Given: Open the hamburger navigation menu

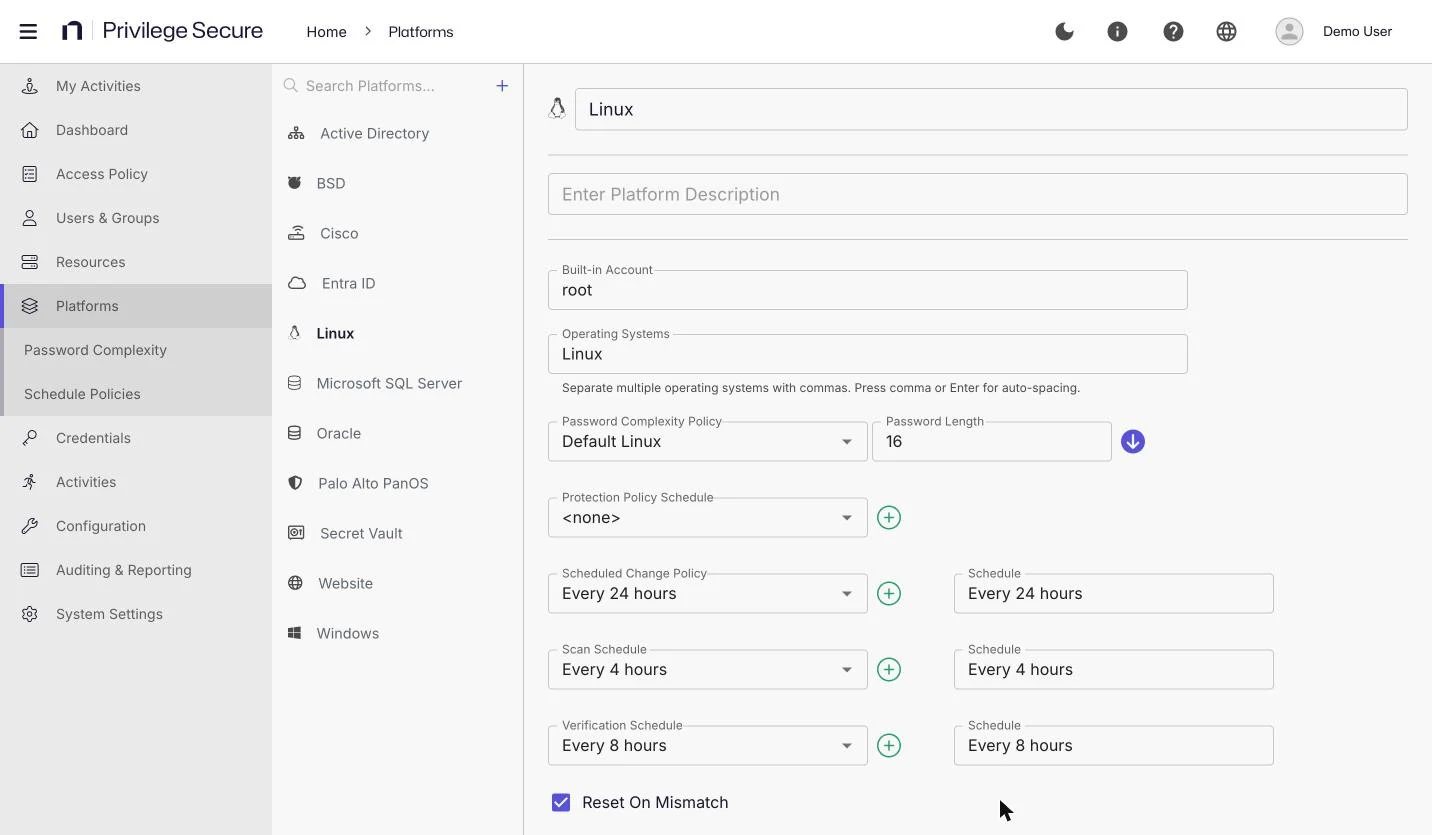Looking at the screenshot, I should 28,31.
